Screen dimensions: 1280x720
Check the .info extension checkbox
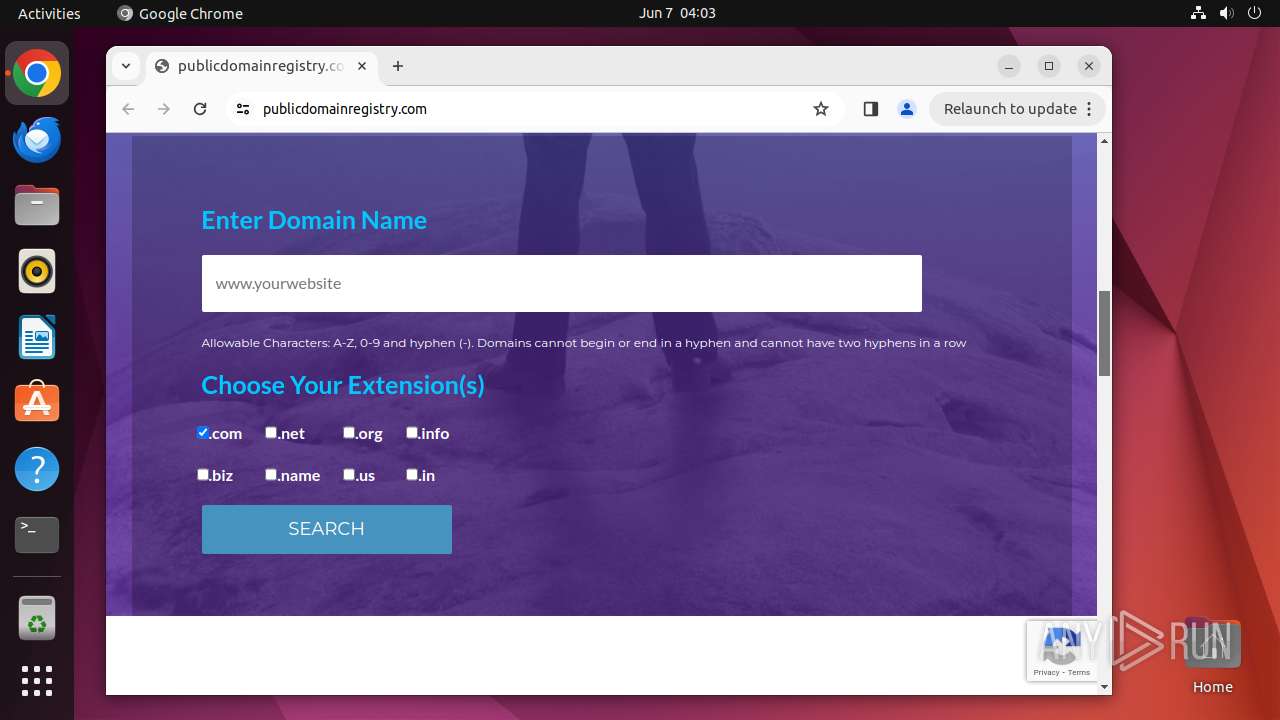(412, 432)
